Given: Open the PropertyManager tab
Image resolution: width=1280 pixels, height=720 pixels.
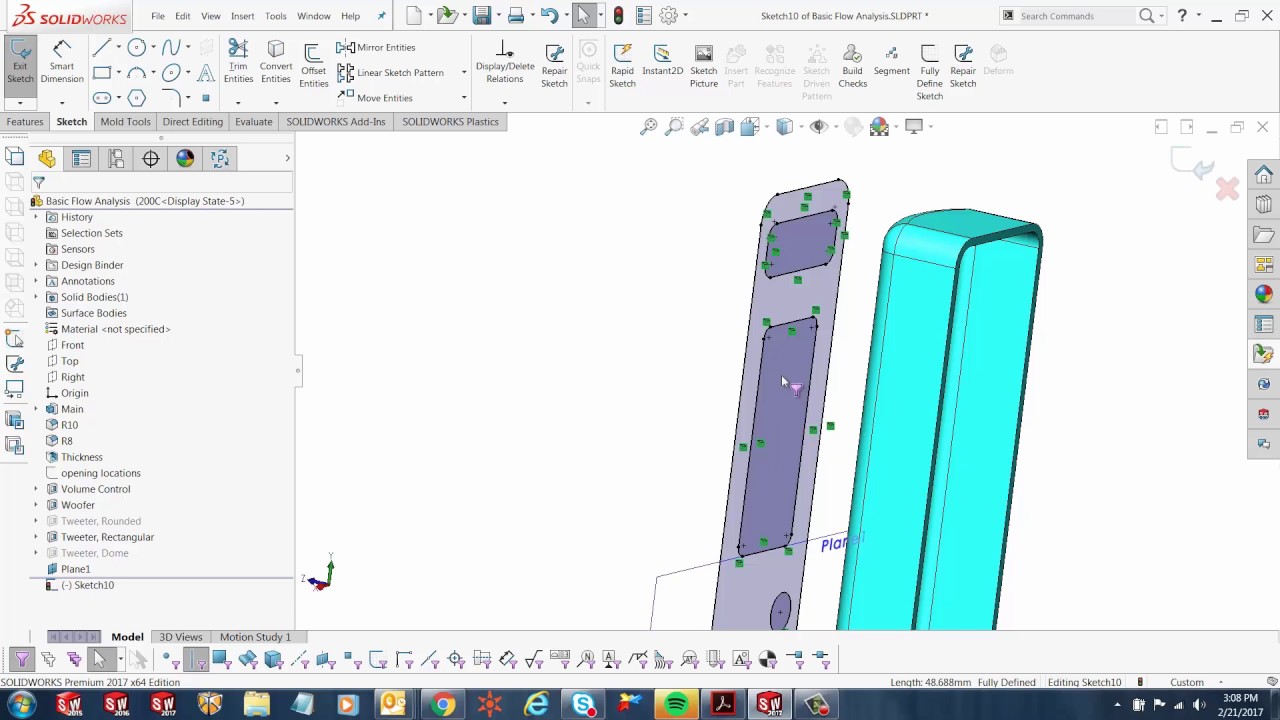Looking at the screenshot, I should tap(82, 158).
